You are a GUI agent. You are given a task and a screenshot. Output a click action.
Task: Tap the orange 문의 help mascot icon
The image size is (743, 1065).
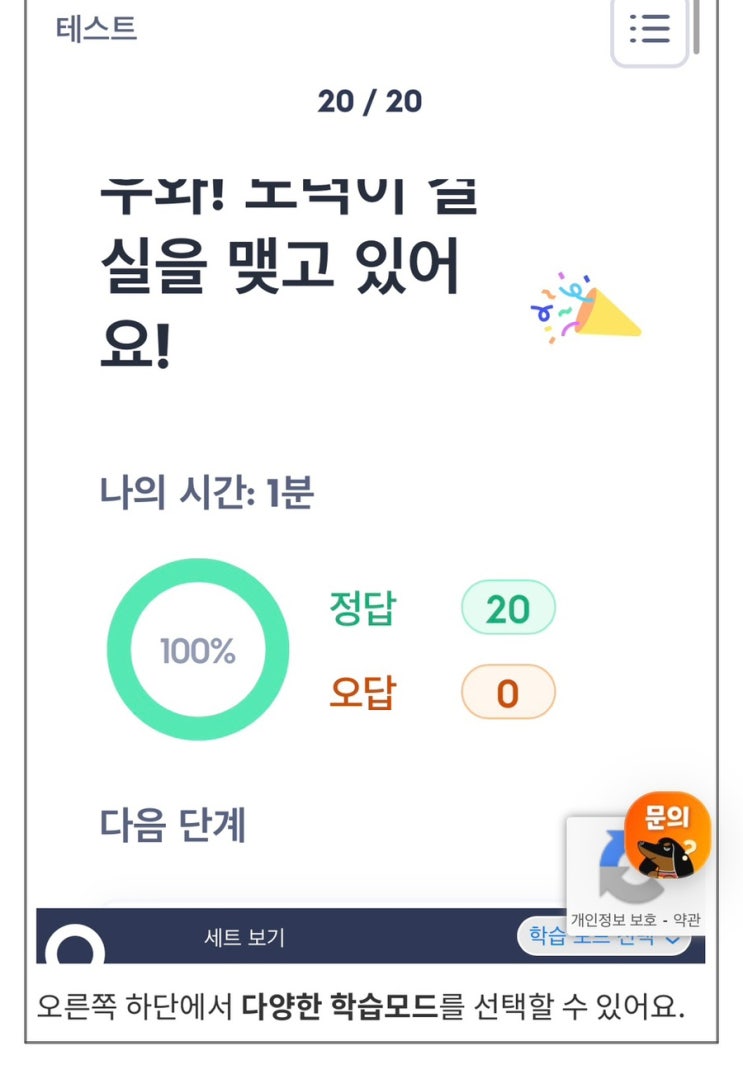click(668, 835)
